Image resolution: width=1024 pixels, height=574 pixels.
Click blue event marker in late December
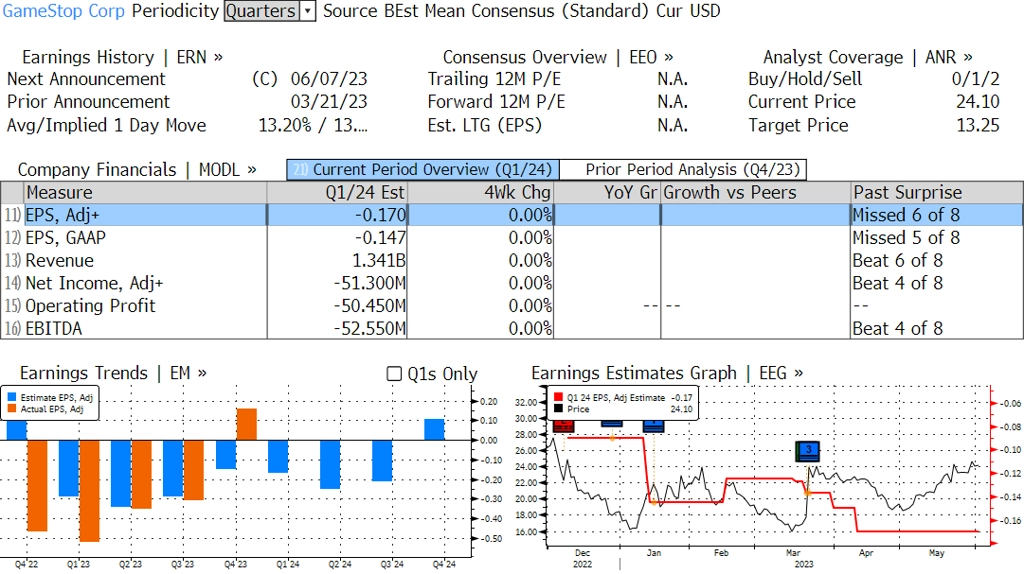tap(611, 424)
